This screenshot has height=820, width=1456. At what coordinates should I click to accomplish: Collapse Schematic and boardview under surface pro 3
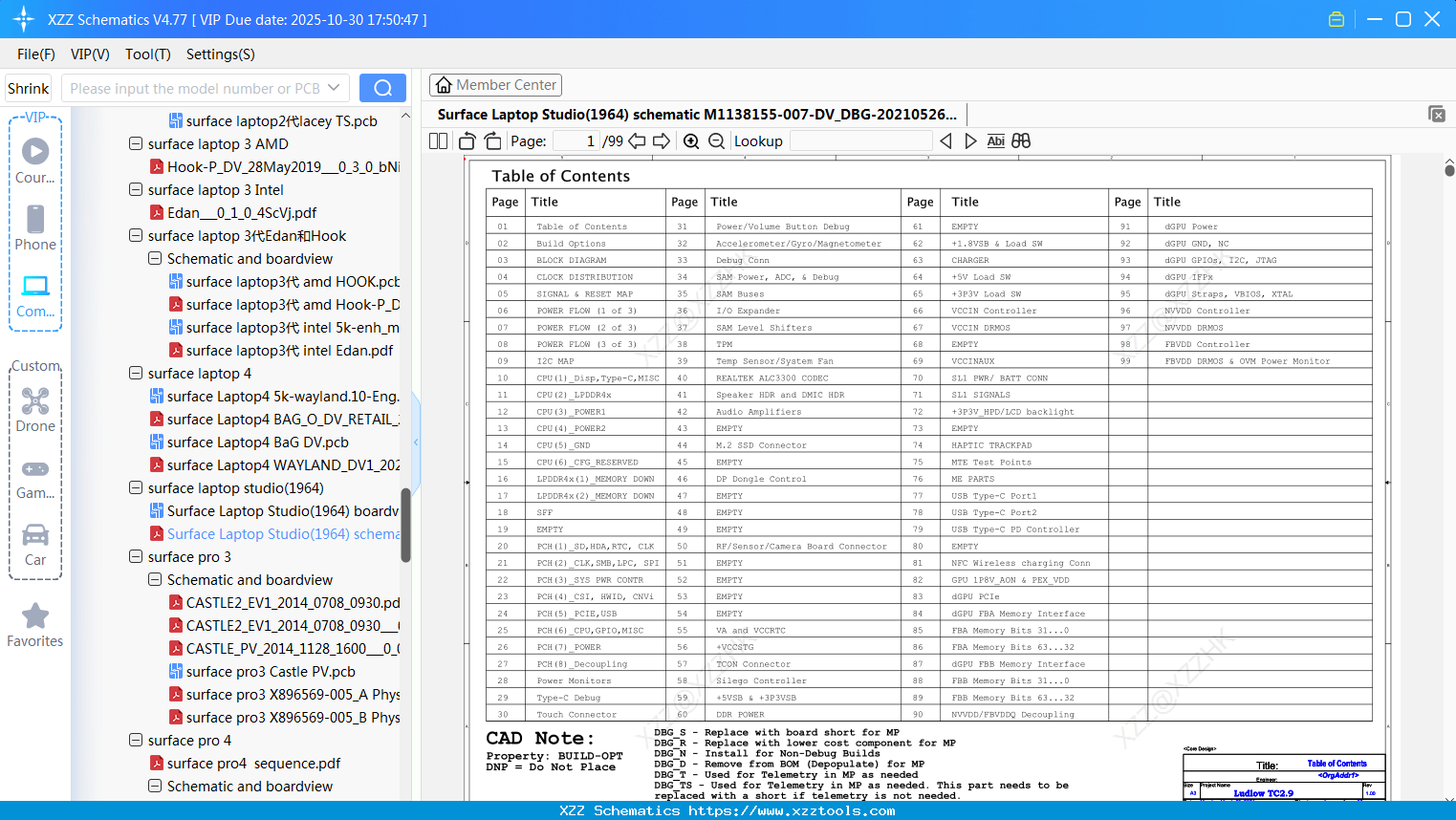[155, 579]
